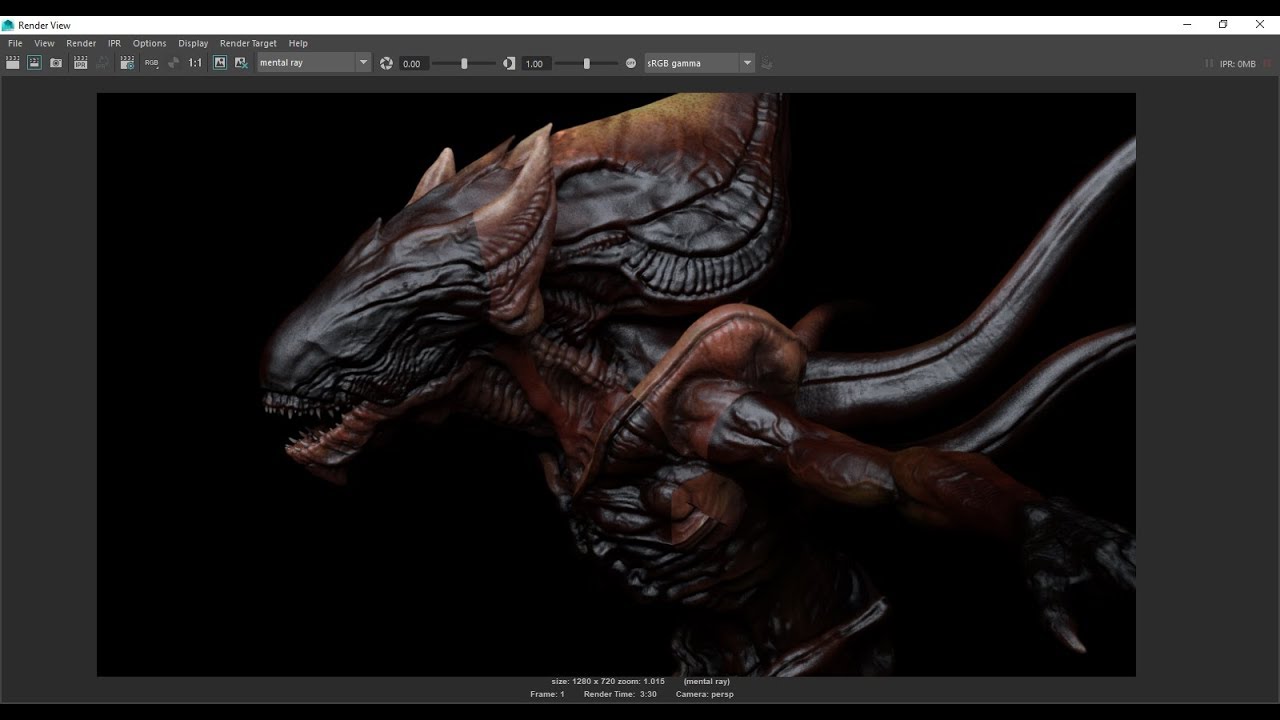The height and width of the screenshot is (720, 1280).
Task: Click the exposure value field 0.00
Action: click(413, 63)
